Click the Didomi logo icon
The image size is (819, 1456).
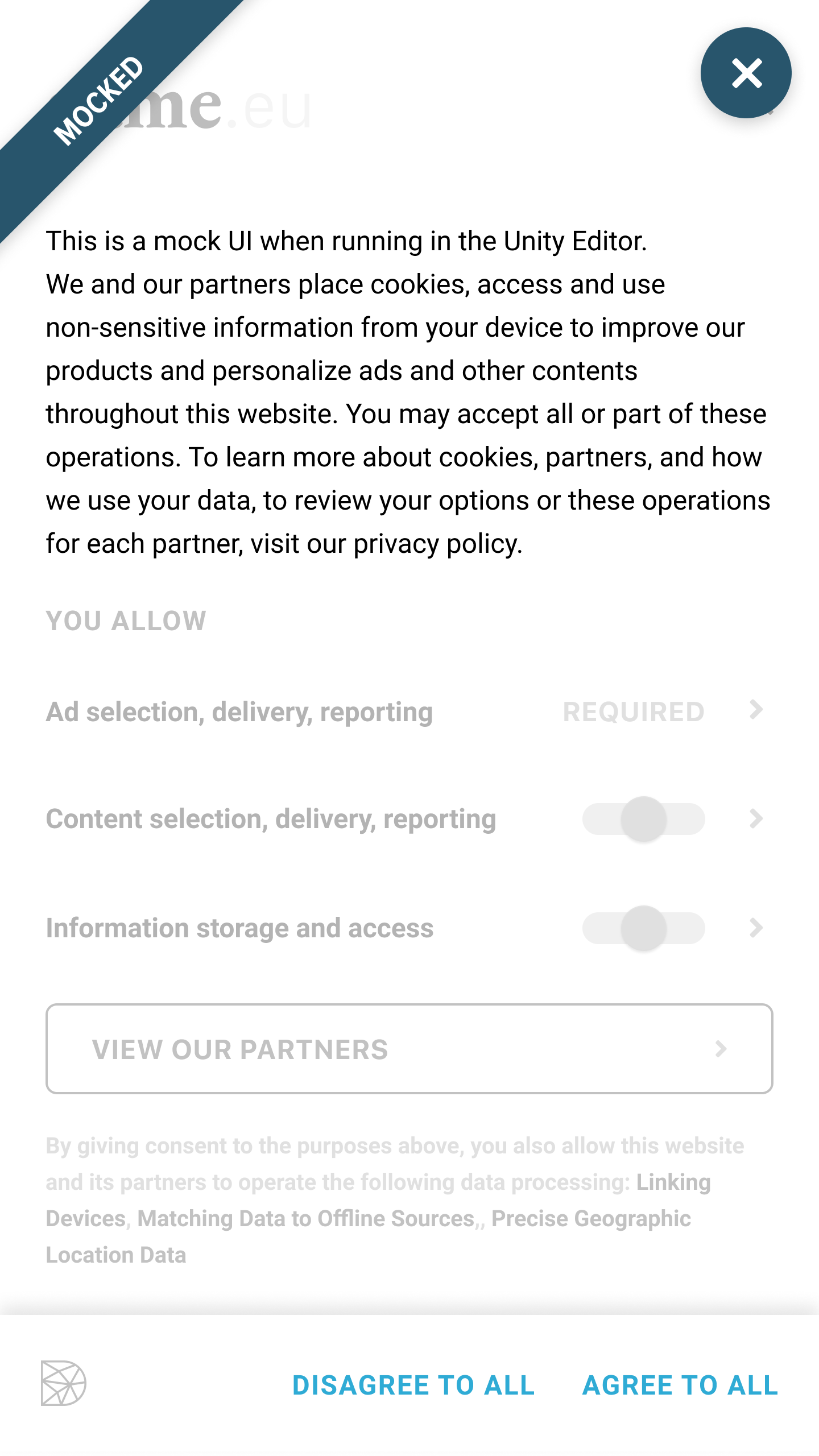(63, 1383)
